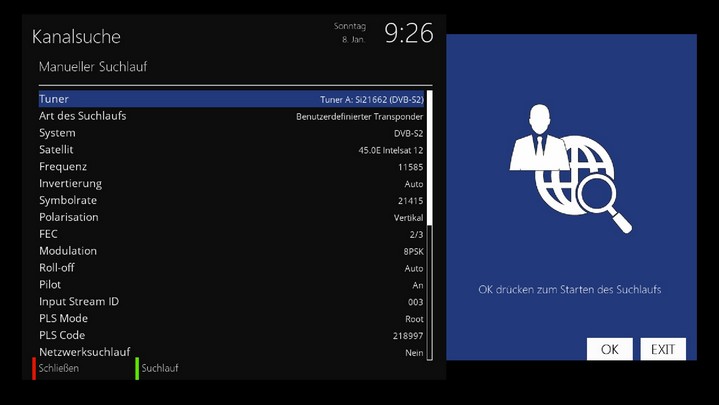Select the PLS Mode label
Viewport: 720px width, 405px height.
[x=63, y=318]
